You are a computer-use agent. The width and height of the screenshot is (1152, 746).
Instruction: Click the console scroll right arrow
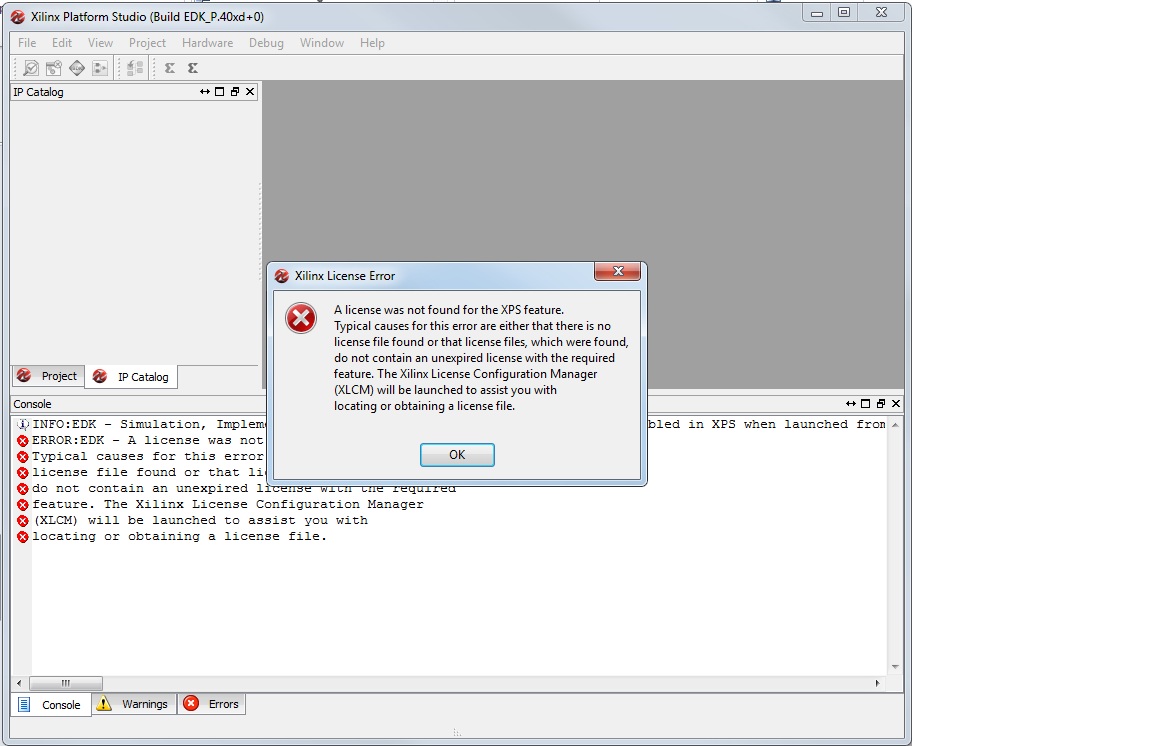[x=878, y=684]
